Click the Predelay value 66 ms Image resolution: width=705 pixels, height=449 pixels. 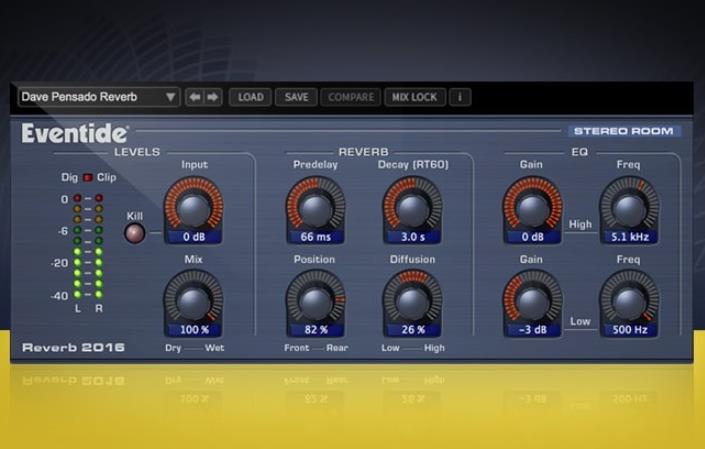click(x=316, y=237)
